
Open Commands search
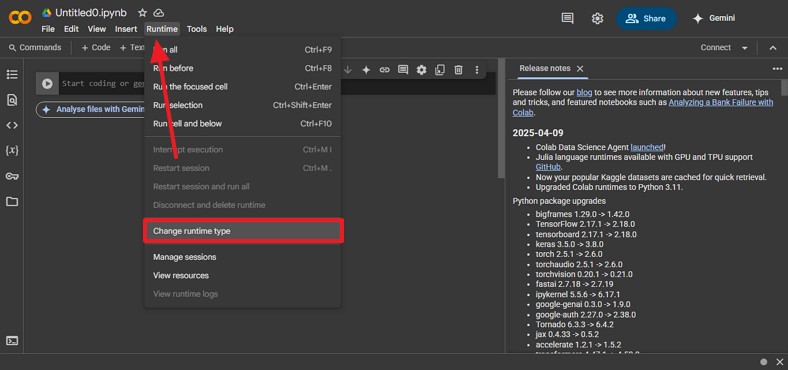(x=35, y=47)
